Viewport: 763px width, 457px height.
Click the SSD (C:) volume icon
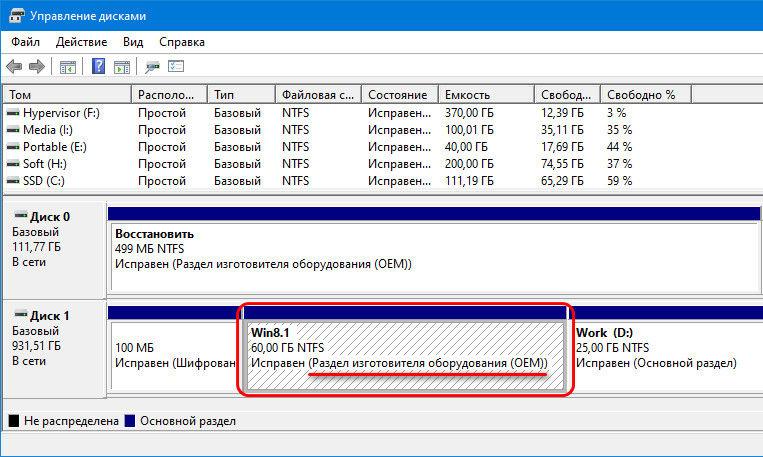pyautogui.click(x=13, y=181)
